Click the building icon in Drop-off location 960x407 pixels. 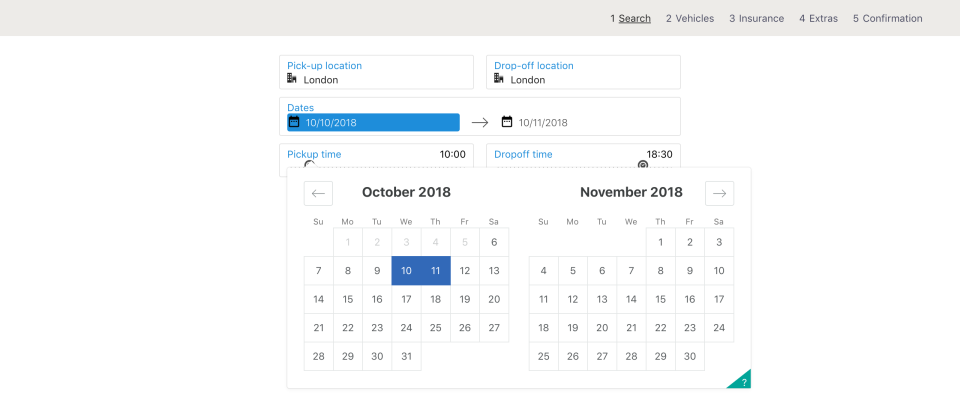click(x=499, y=79)
